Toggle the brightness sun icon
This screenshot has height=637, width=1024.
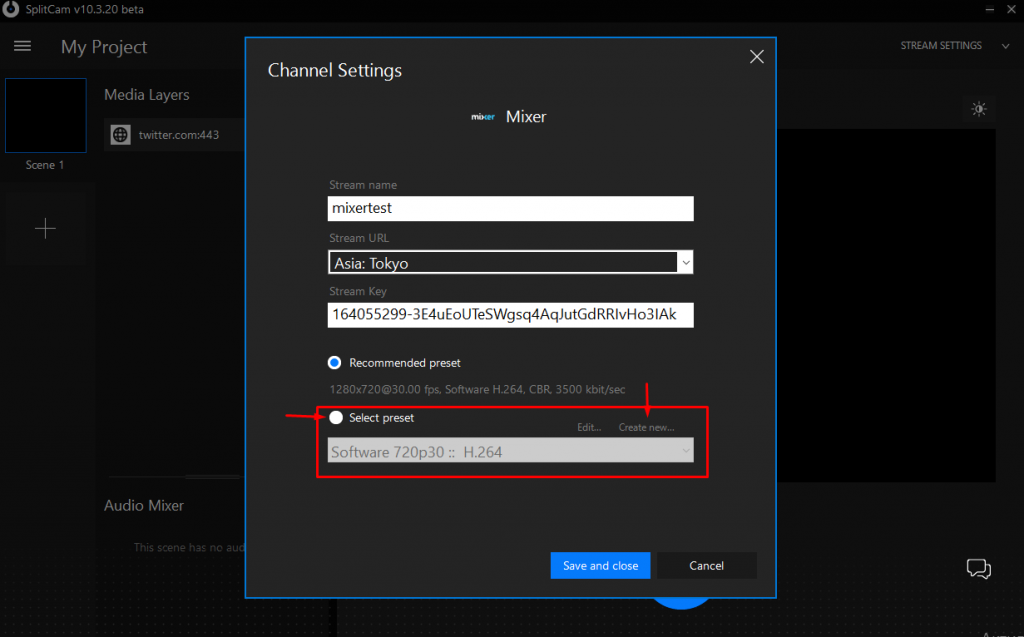tap(978, 109)
